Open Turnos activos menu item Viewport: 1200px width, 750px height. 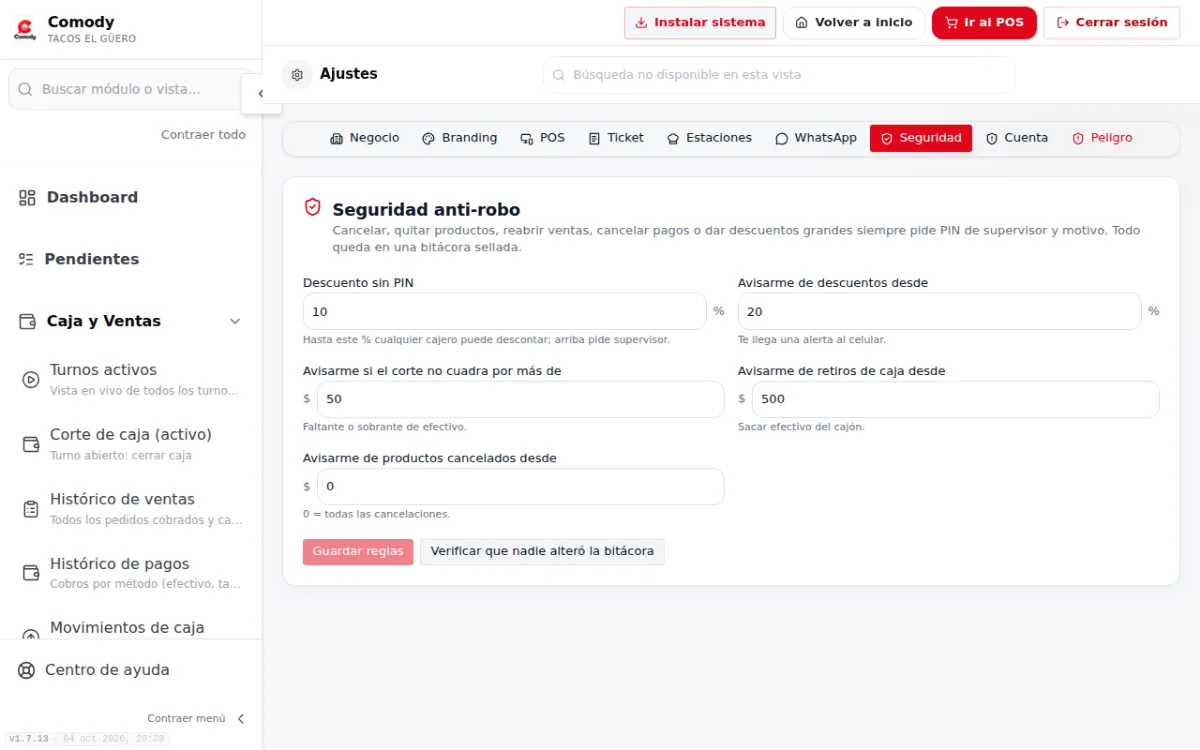pyautogui.click(x=131, y=380)
